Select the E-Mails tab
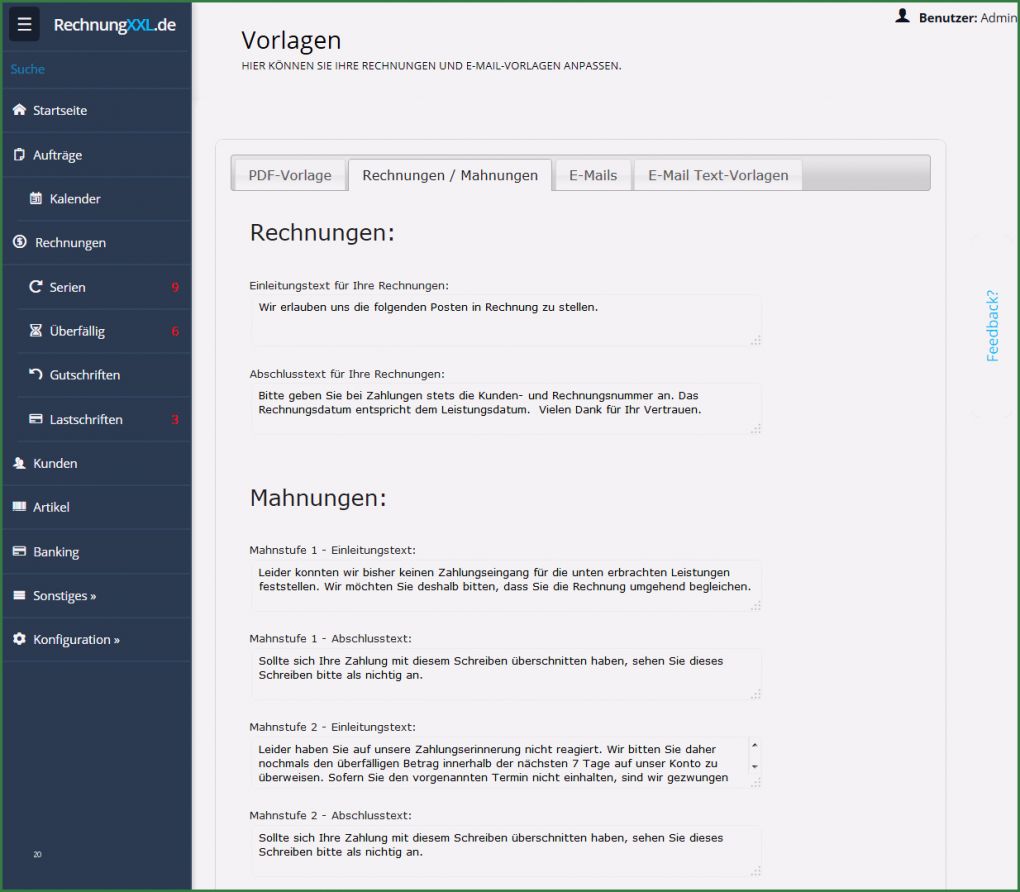 pos(593,175)
